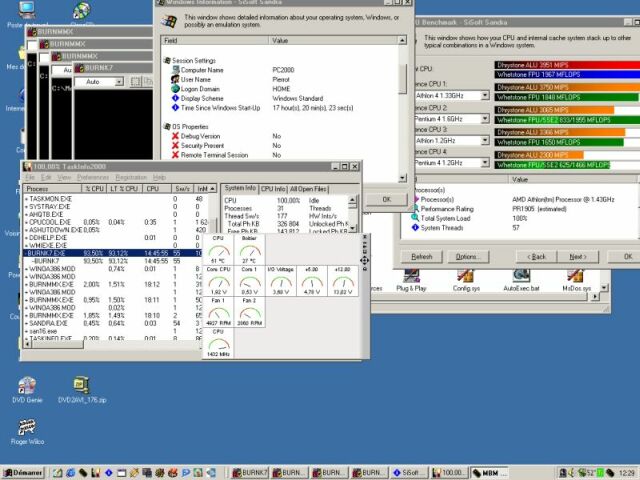Open the Reference CPU 1 Athlon 4 1.33GHz dropdown
Viewport: 640px width, 480px height.
[x=485, y=95]
